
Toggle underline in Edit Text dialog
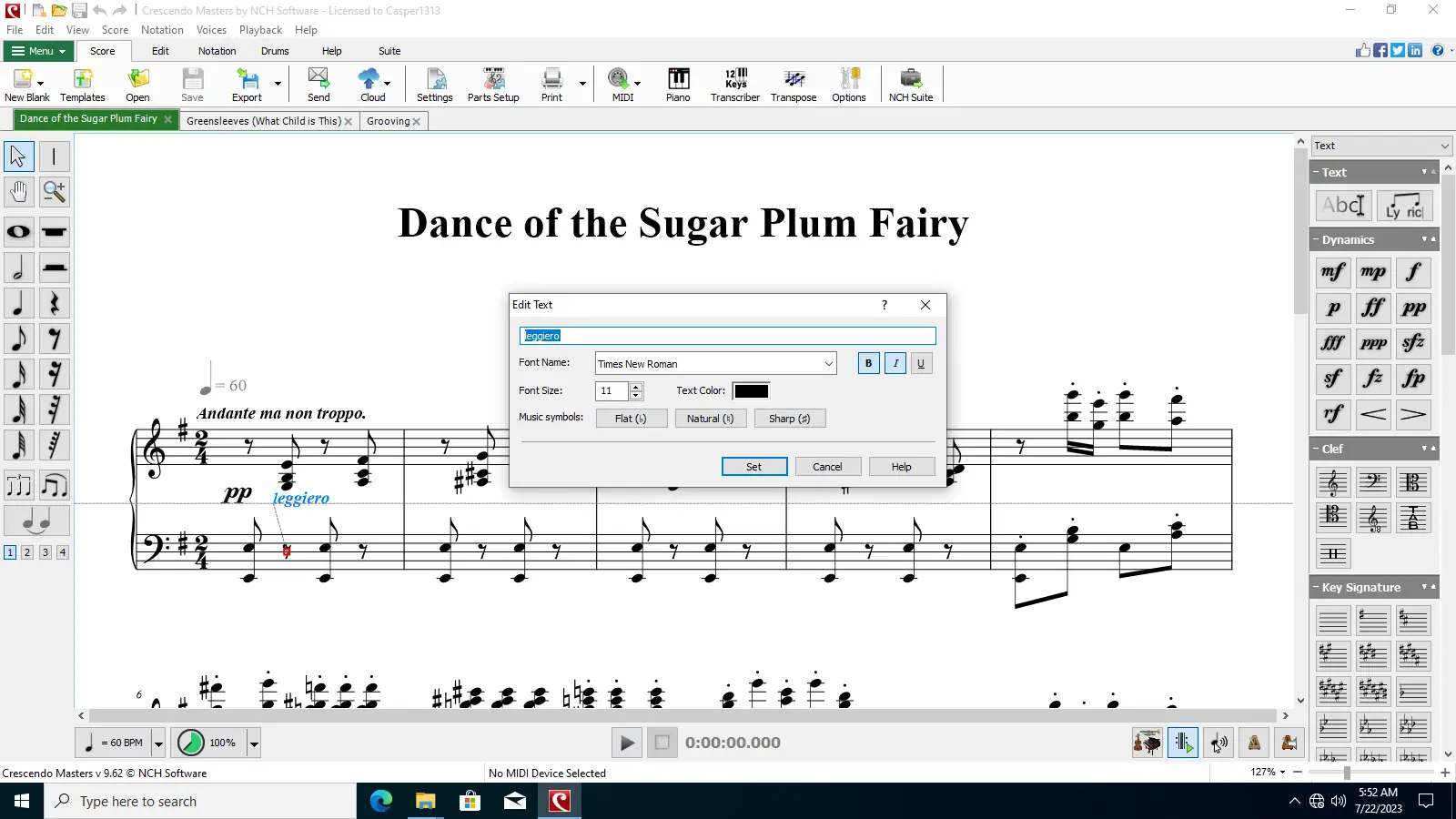click(x=921, y=364)
